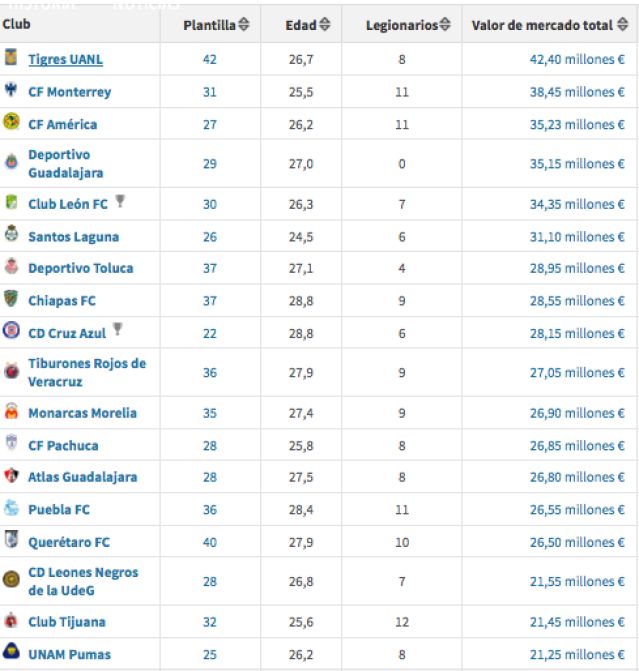Sort table by Edad column arrows
The image size is (639, 671).
click(x=325, y=25)
